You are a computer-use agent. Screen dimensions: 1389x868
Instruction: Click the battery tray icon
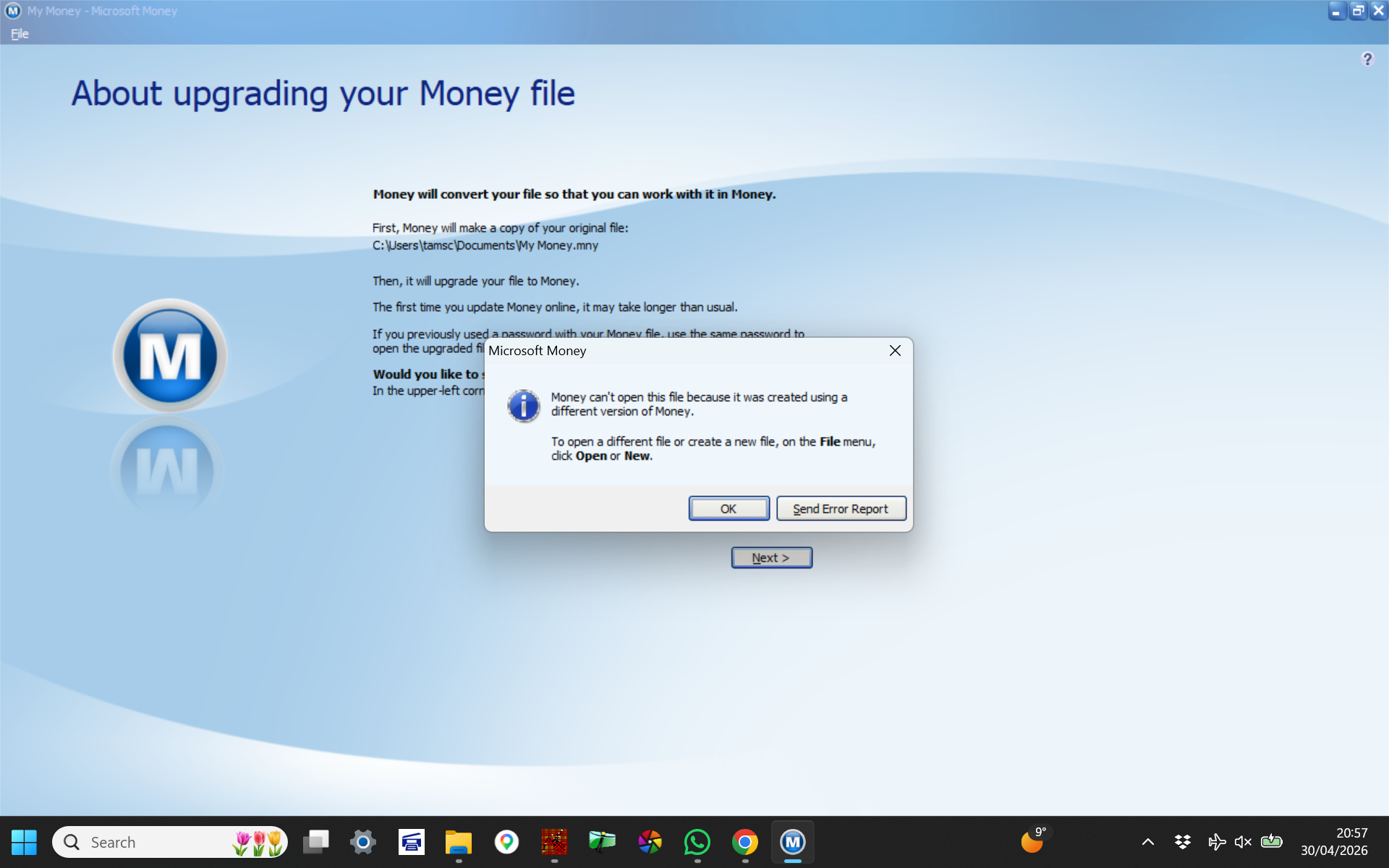click(x=1271, y=841)
